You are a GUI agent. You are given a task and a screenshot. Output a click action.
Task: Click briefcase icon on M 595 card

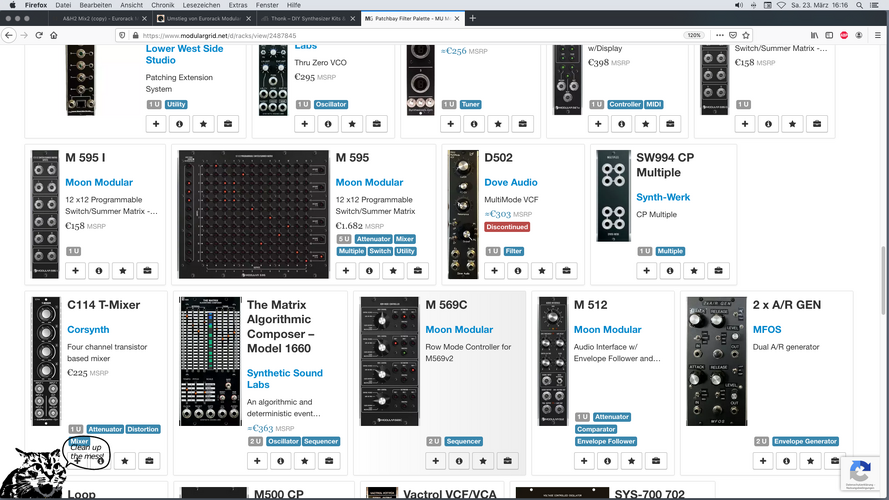tap(417, 271)
